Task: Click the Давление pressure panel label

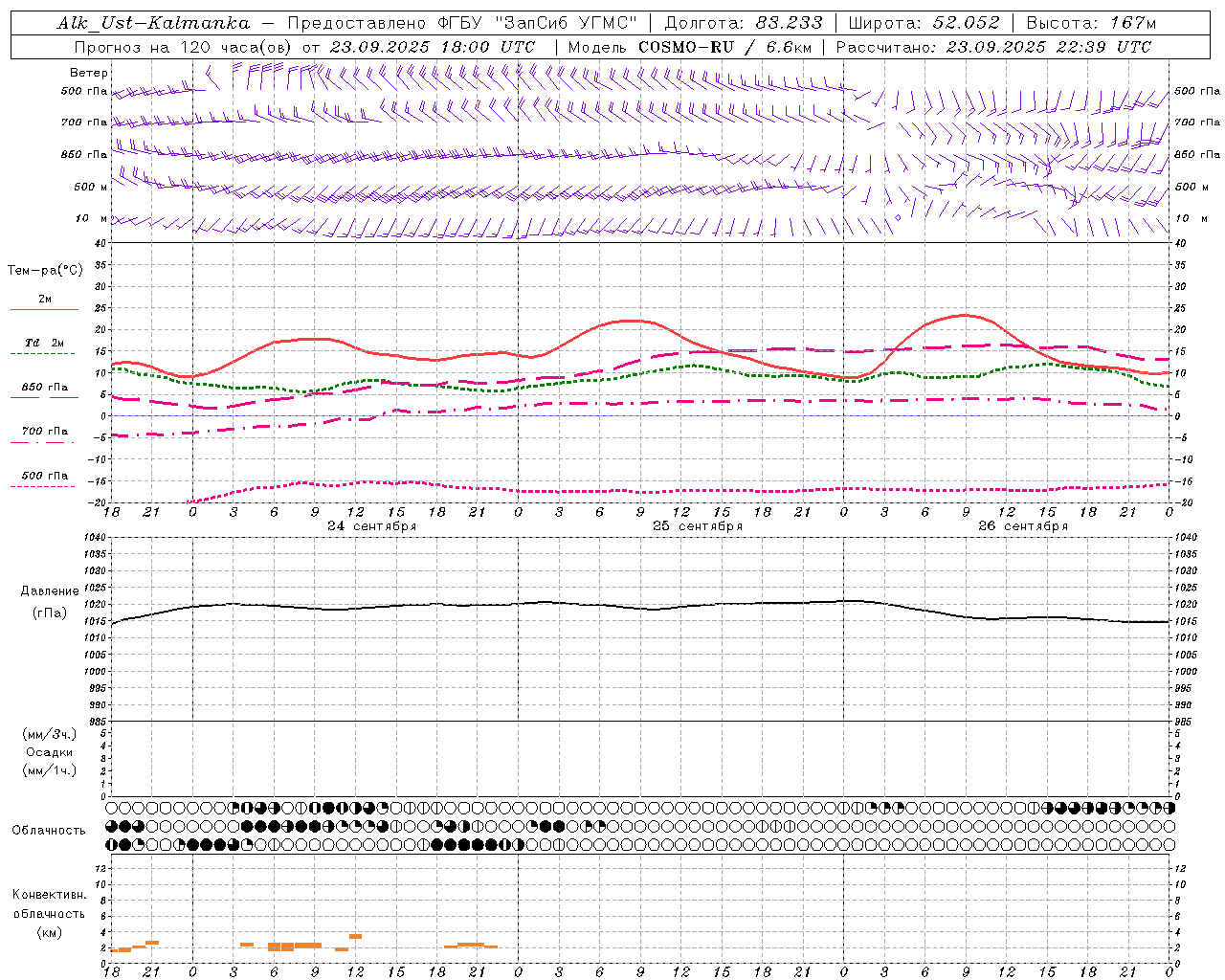Action: [x=50, y=591]
